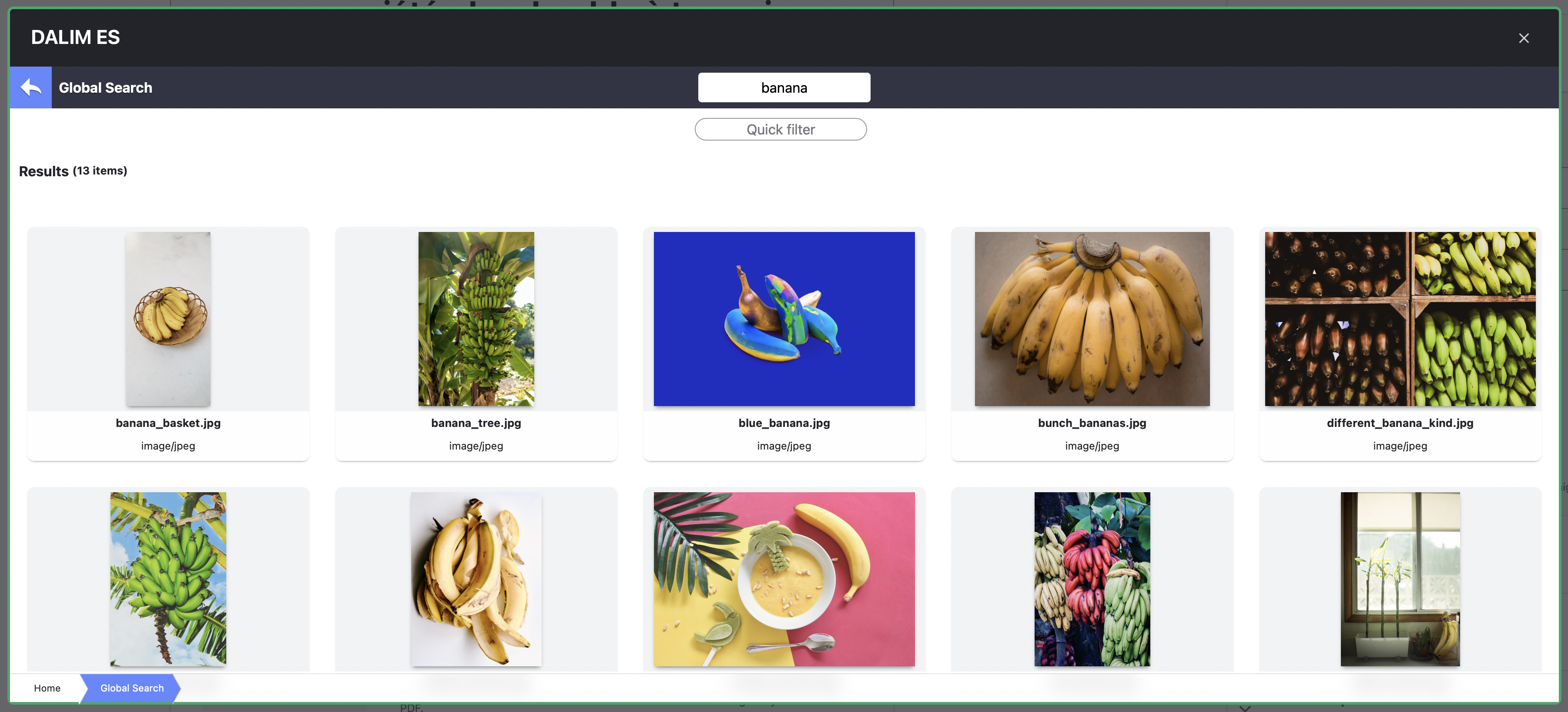Open blue_banana.jpg thumbnail

coord(784,319)
